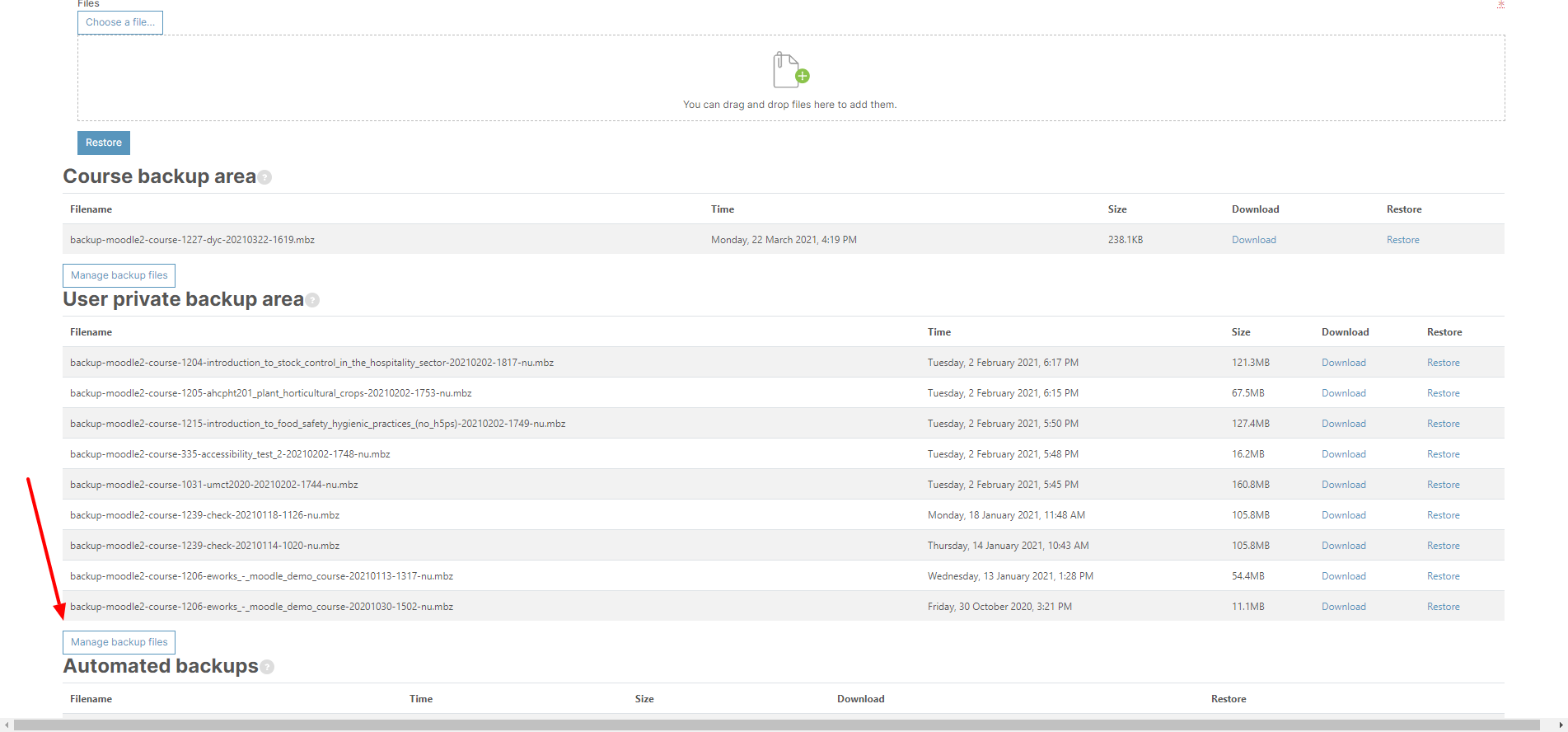This screenshot has width=1568, height=732.
Task: Select the time Friday, 30 October 2020, 3:21 PM
Action: tap(999, 607)
